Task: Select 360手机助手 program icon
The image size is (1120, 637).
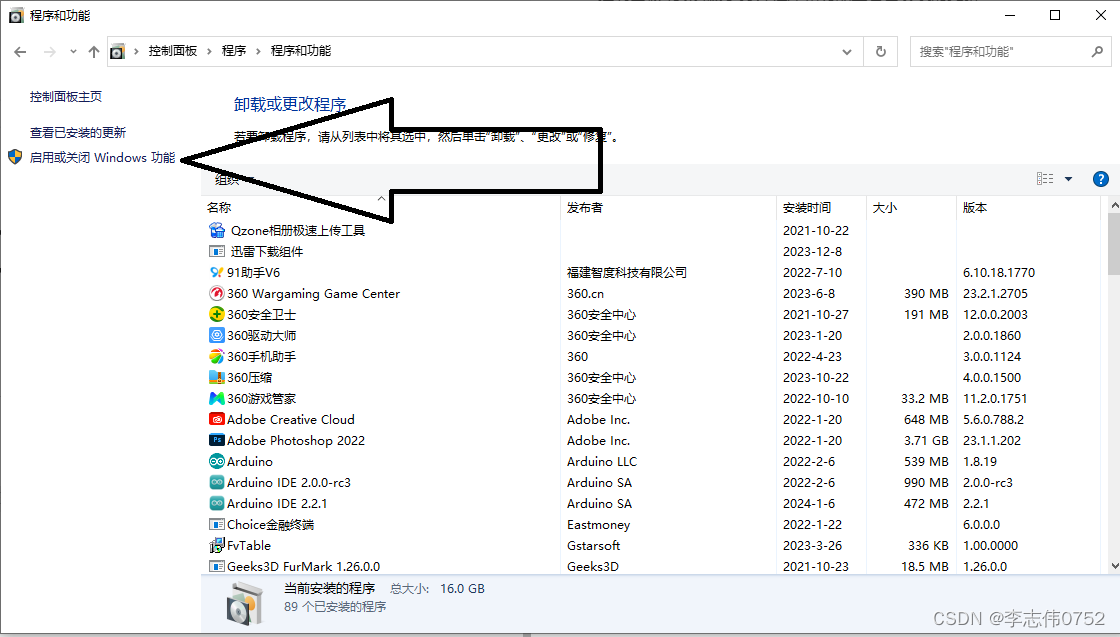Action: pos(216,356)
